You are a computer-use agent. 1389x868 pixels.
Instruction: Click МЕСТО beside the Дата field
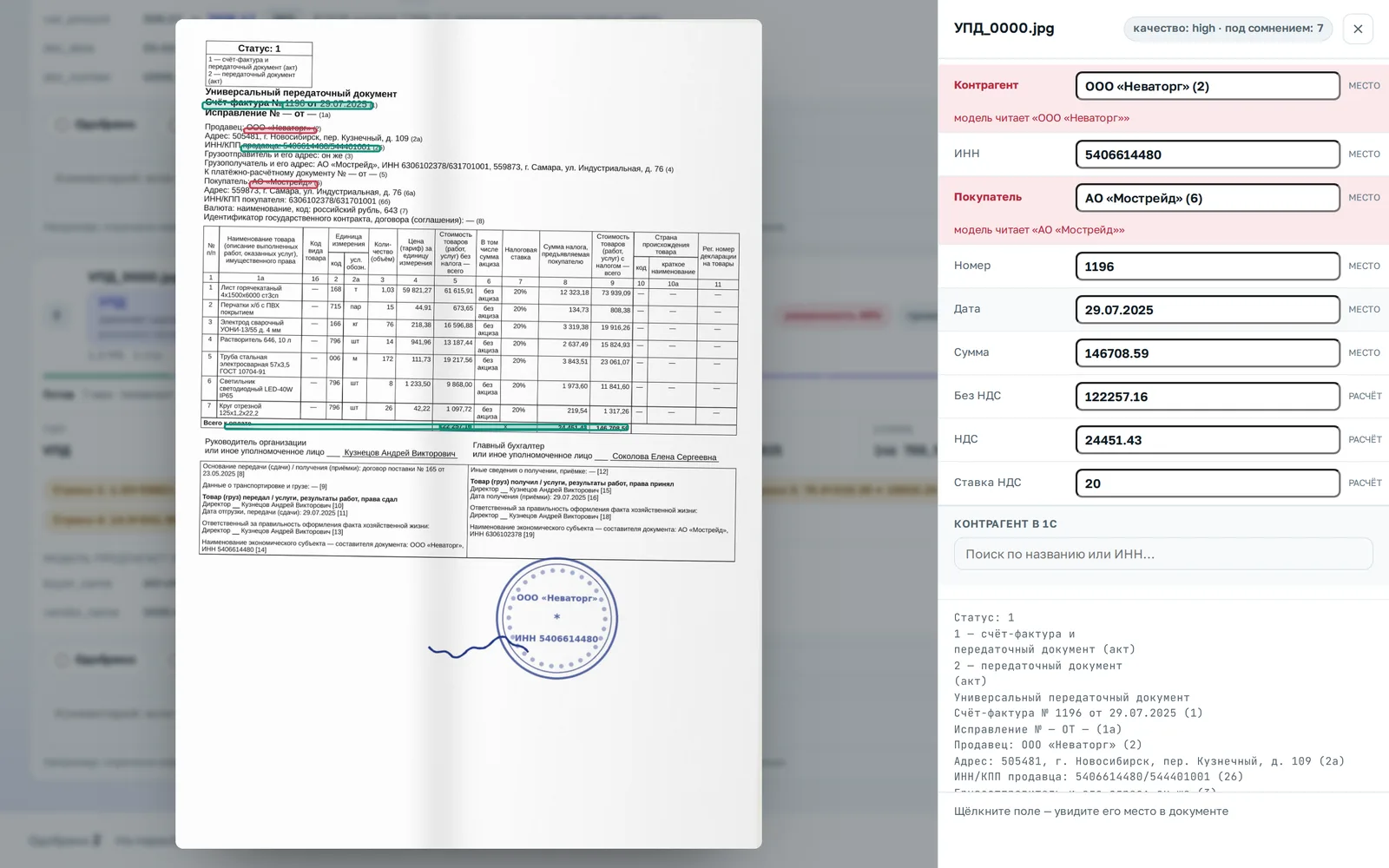click(x=1364, y=310)
